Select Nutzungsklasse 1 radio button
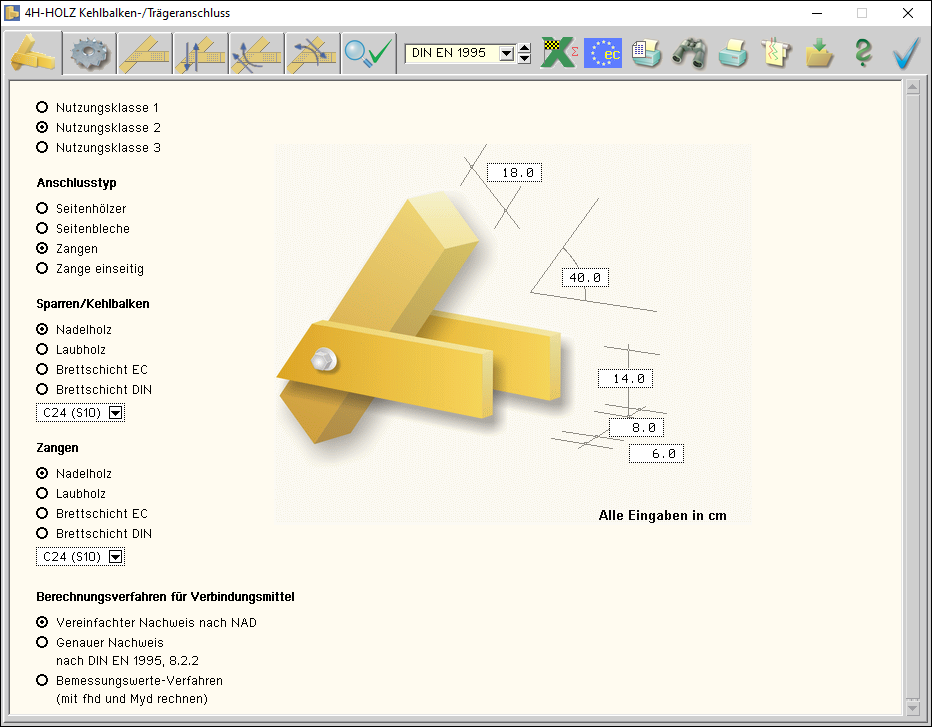The height and width of the screenshot is (727, 932). click(42, 107)
